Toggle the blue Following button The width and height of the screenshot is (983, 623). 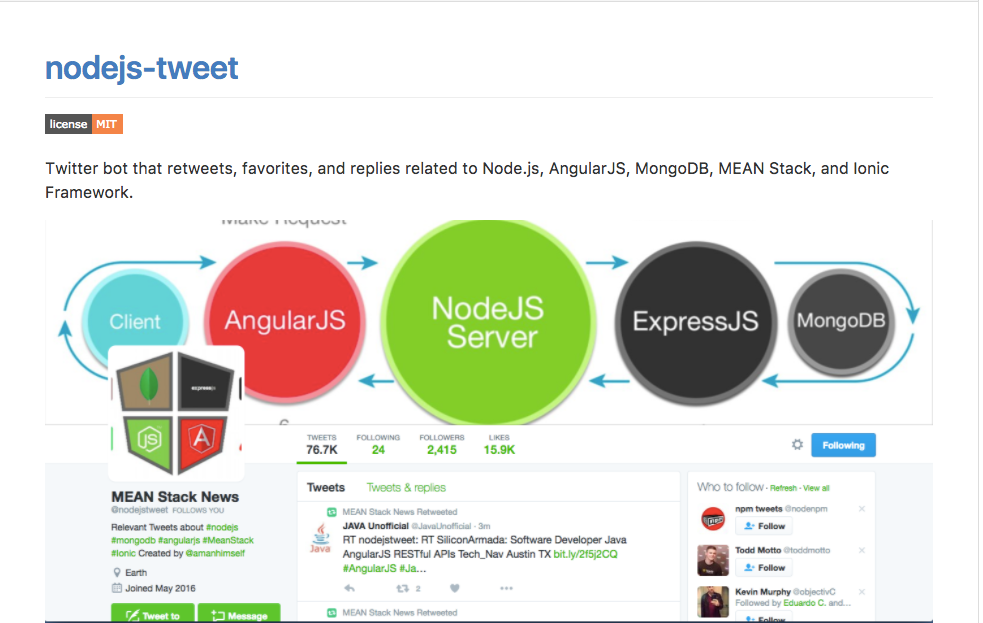coord(843,445)
